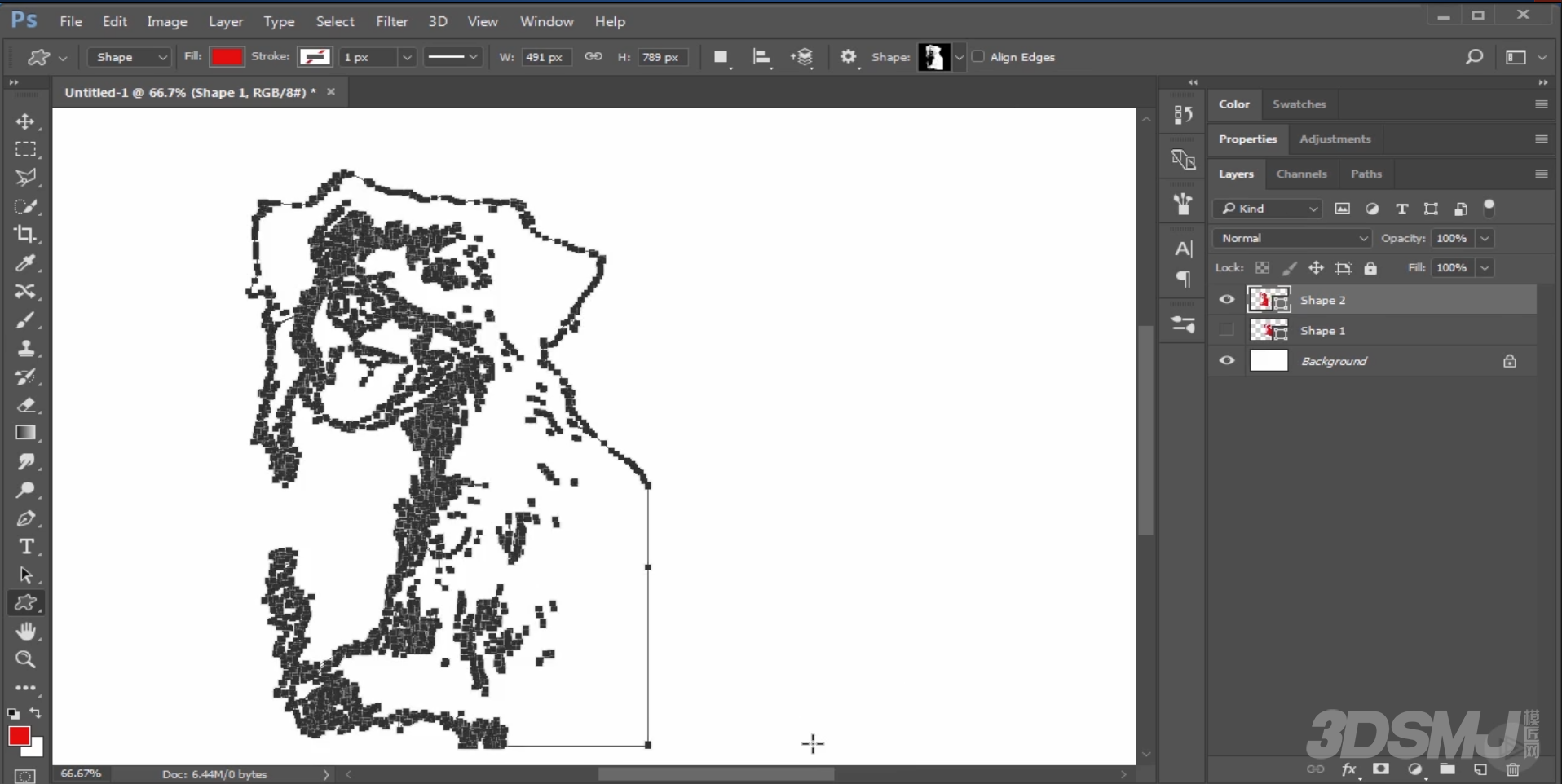Switch to the Channels tab
This screenshot has height=784, width=1562.
[1301, 174]
